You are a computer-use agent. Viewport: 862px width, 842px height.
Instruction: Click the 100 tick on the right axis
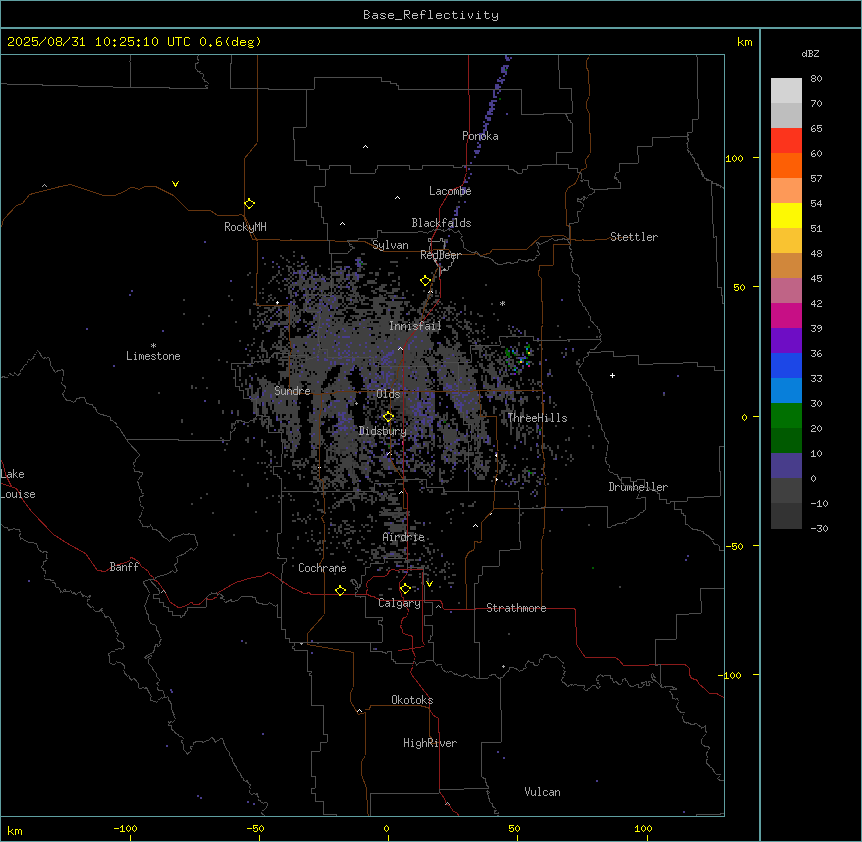pos(734,158)
